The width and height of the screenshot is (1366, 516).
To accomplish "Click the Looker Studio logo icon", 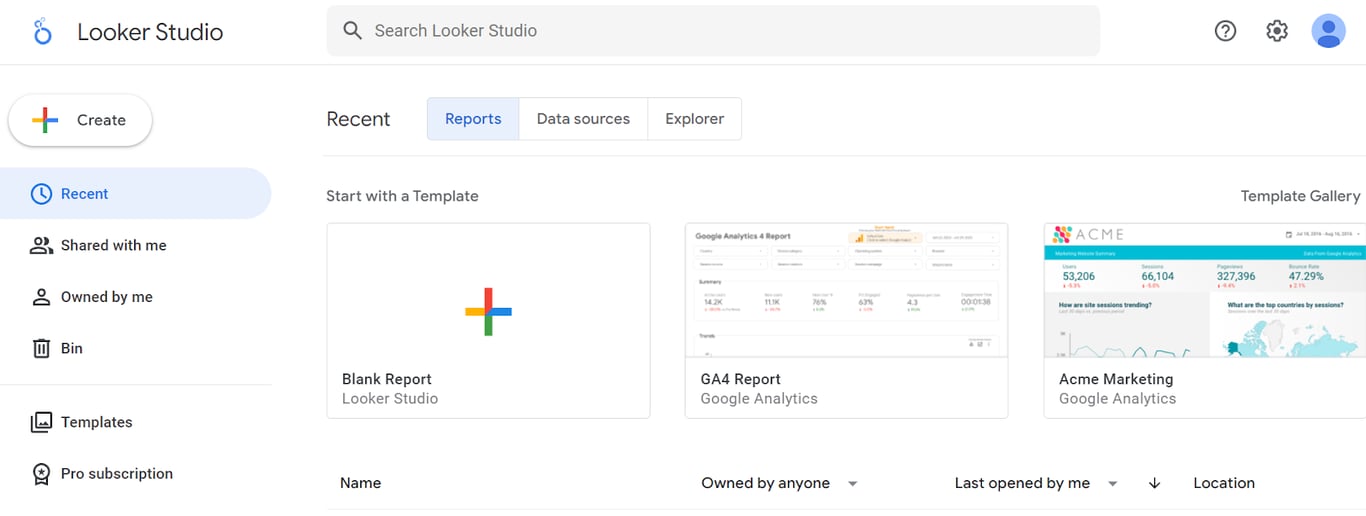I will coord(42,31).
